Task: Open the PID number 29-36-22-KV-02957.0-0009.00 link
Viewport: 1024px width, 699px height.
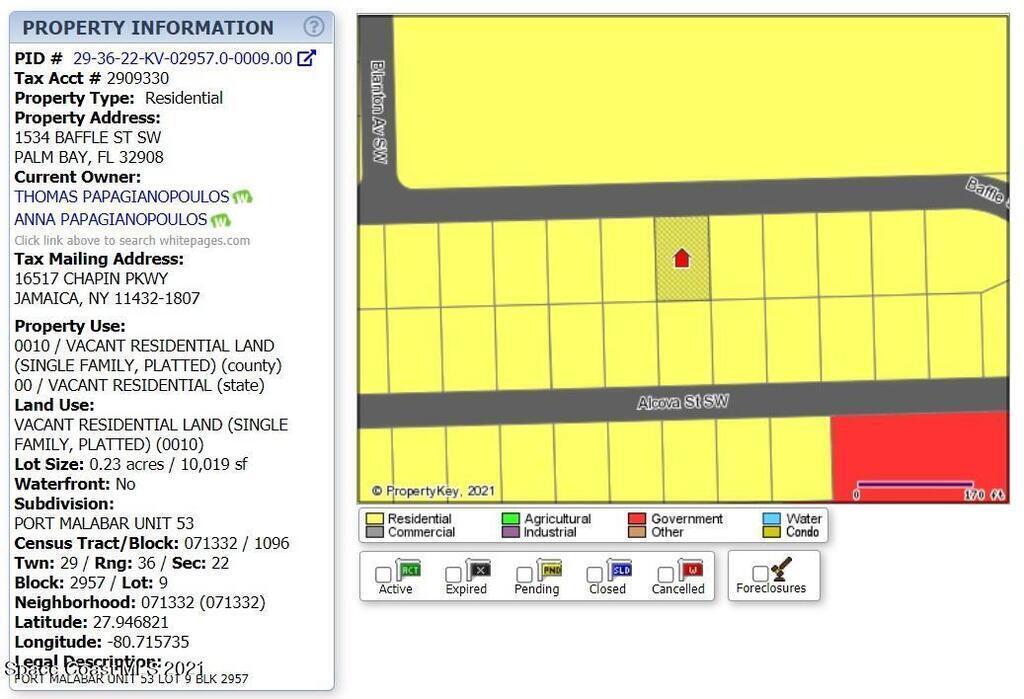Action: [x=183, y=59]
